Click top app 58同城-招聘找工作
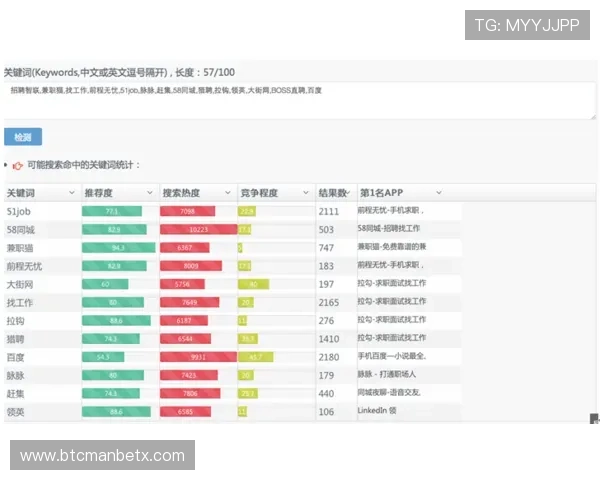 [389, 229]
